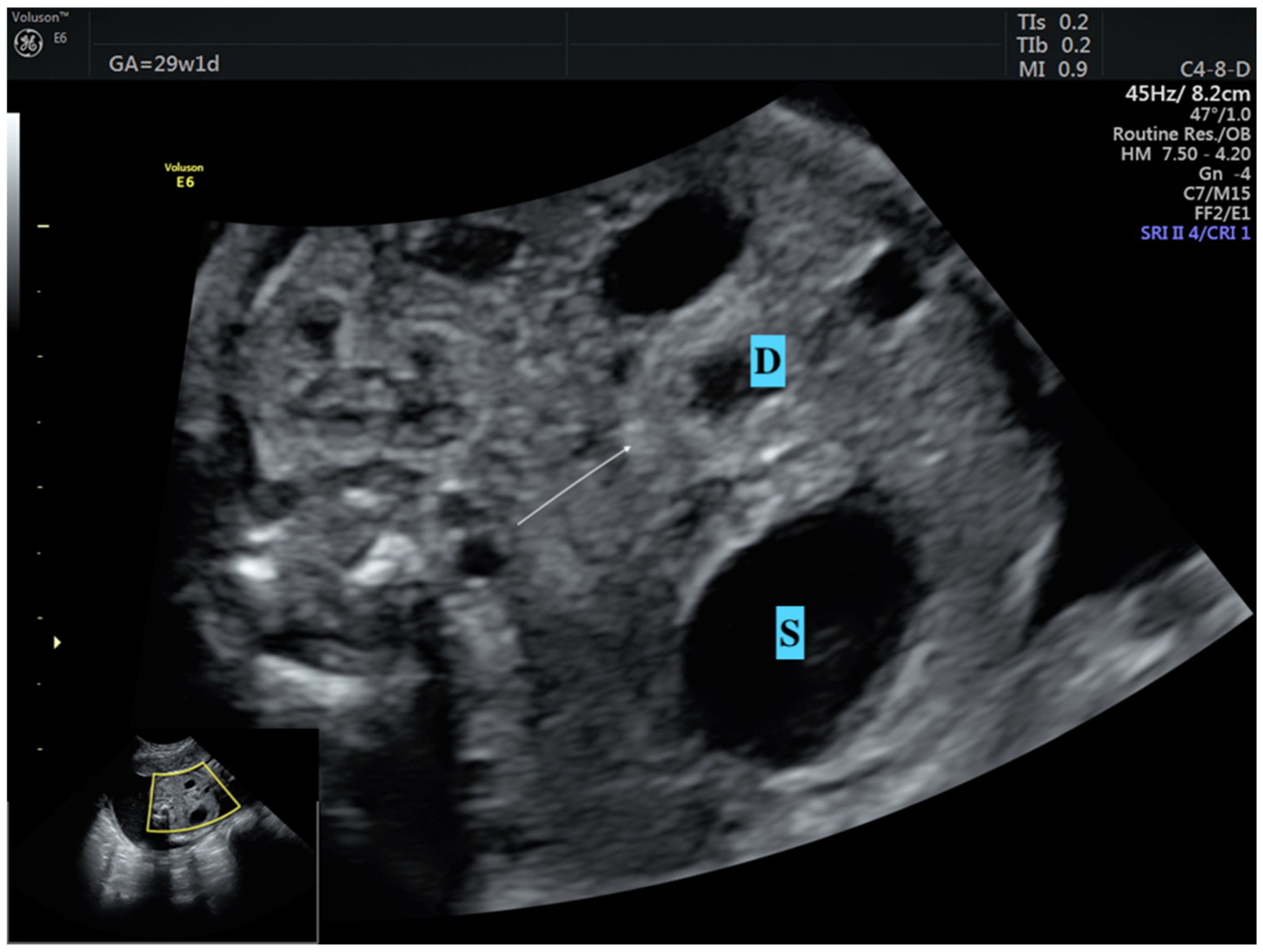Select the FF2/E1 filter setting
This screenshot has height=952, width=1263.
[1221, 214]
